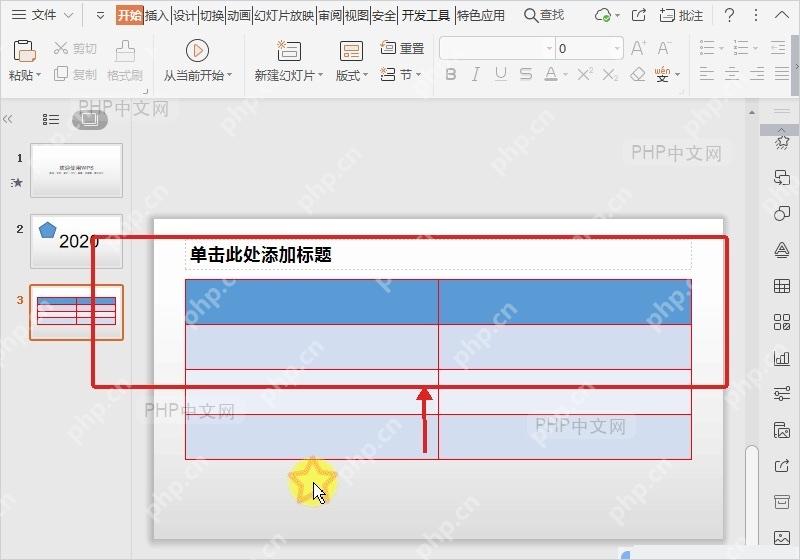Click the bullet list icon

[x=707, y=48]
